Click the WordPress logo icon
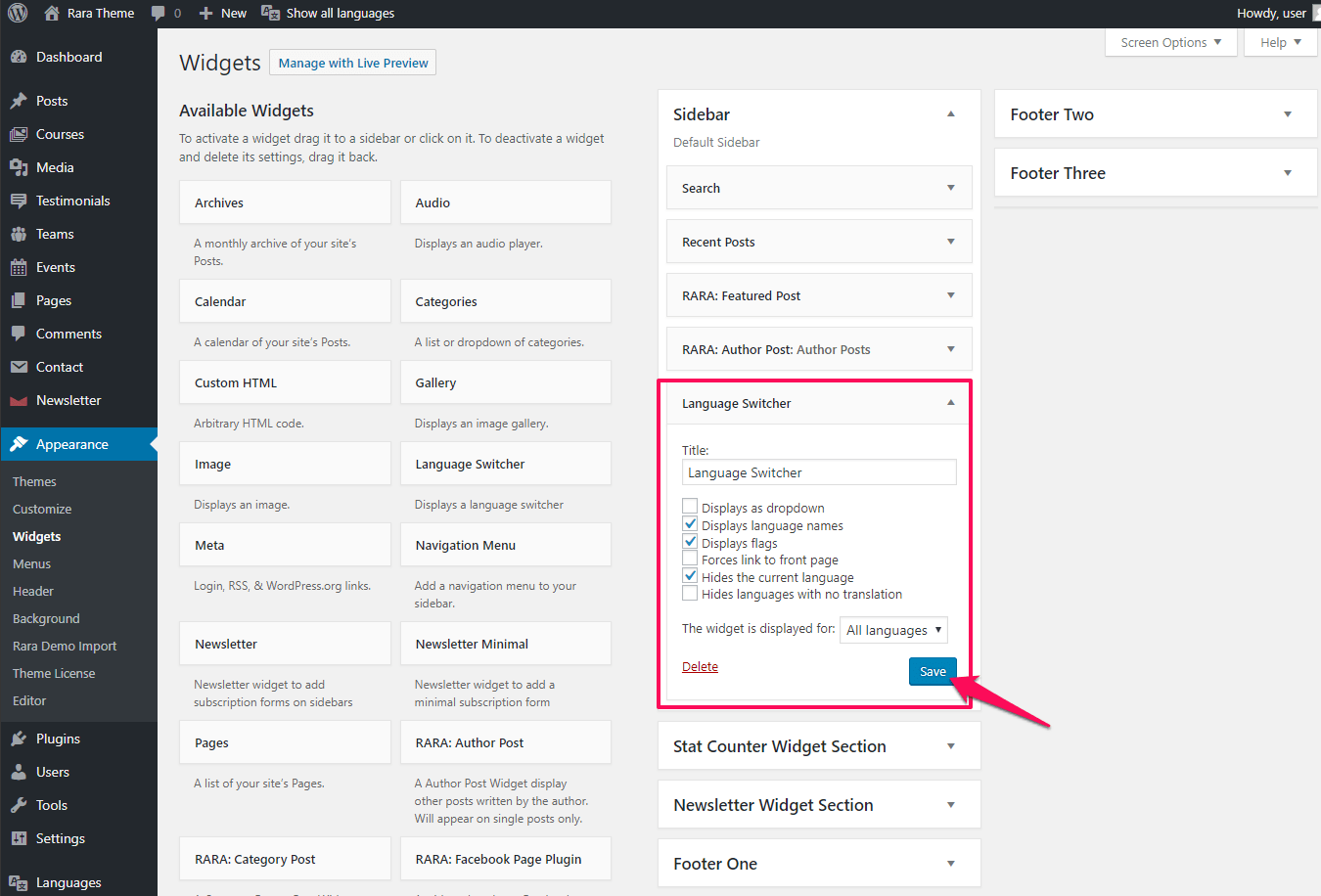Image resolution: width=1321 pixels, height=896 pixels. 18,13
